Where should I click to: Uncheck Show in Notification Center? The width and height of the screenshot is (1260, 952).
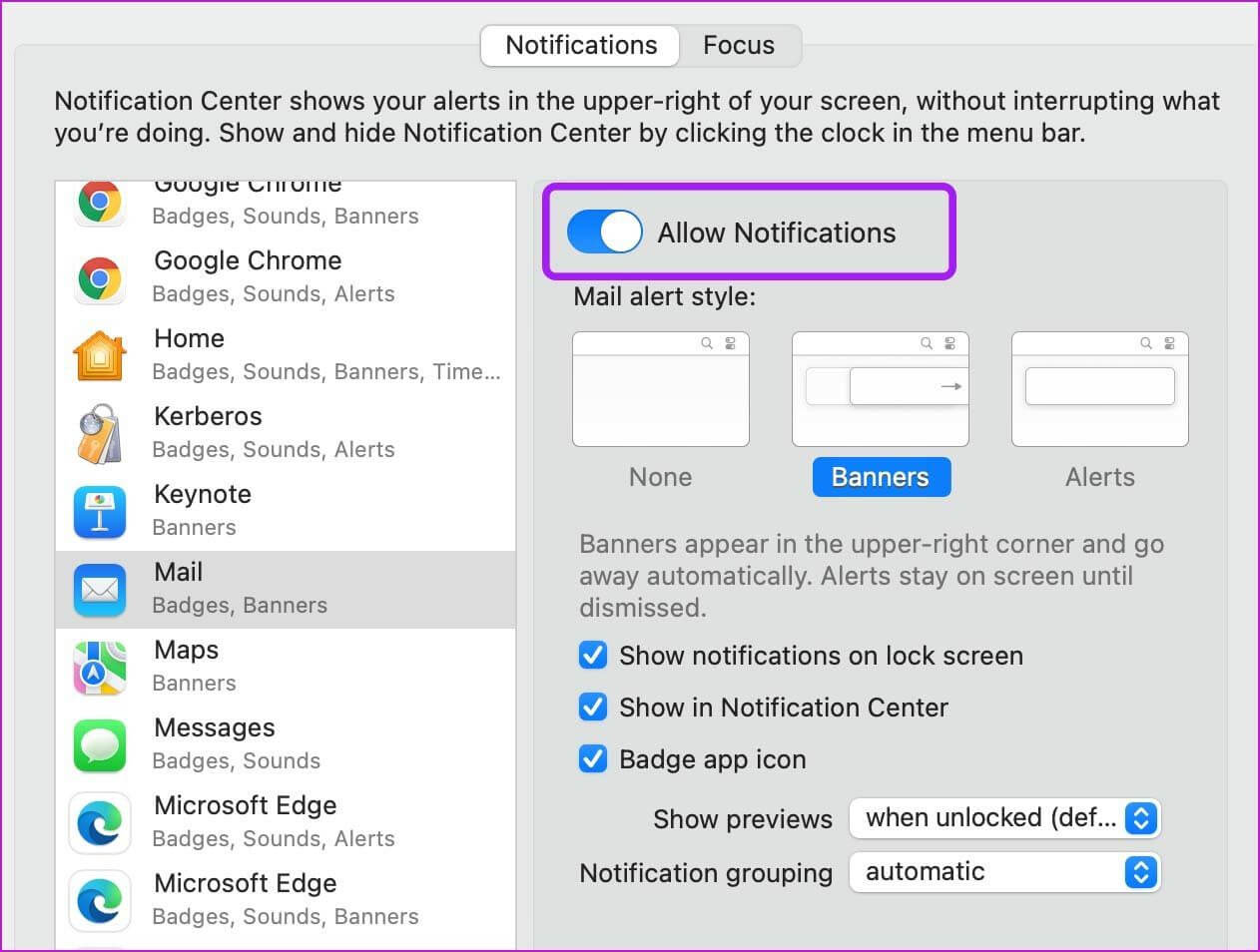593,708
